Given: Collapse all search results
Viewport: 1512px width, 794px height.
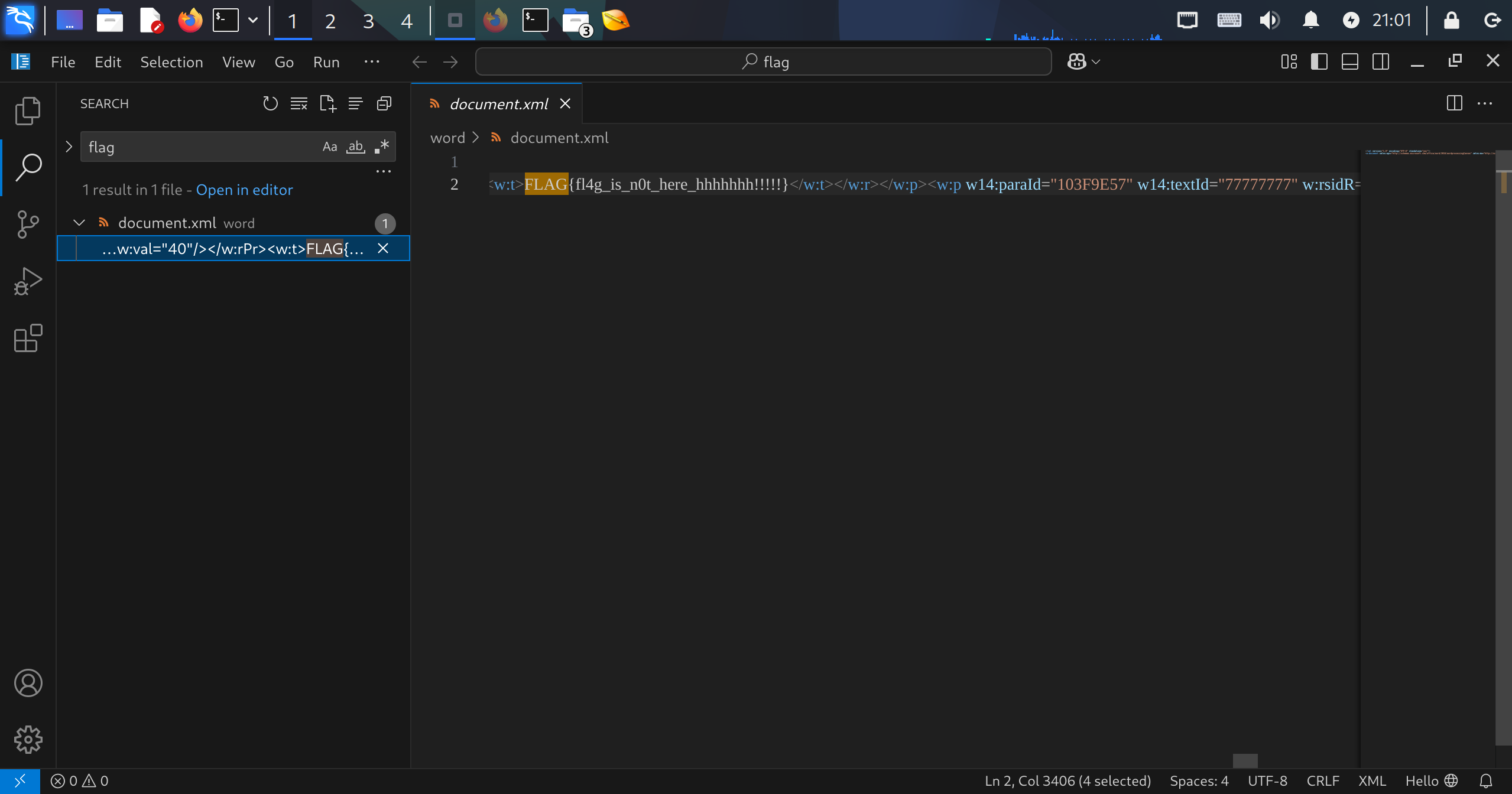Looking at the screenshot, I should click(384, 104).
